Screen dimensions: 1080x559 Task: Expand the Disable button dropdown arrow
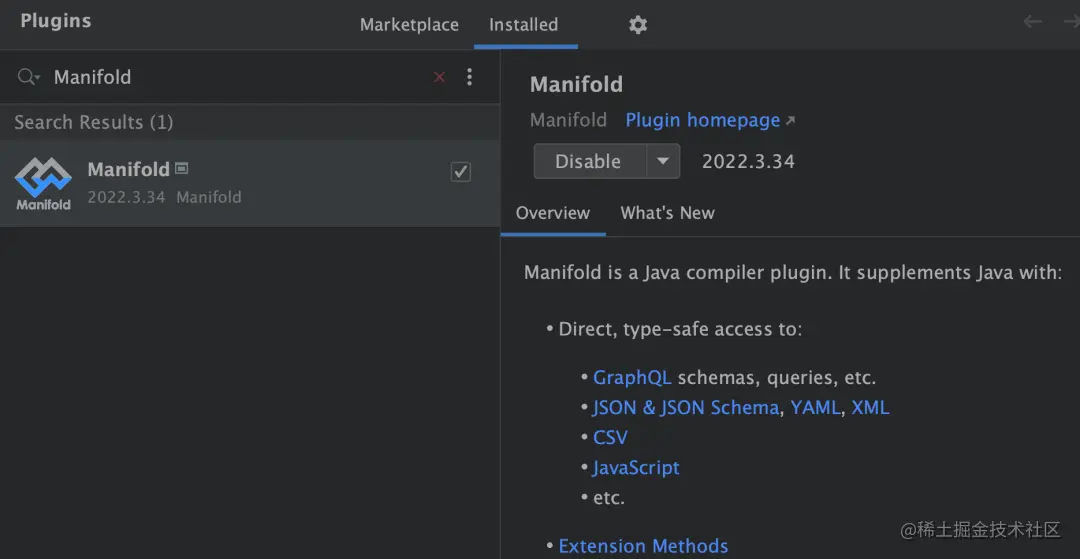(662, 161)
